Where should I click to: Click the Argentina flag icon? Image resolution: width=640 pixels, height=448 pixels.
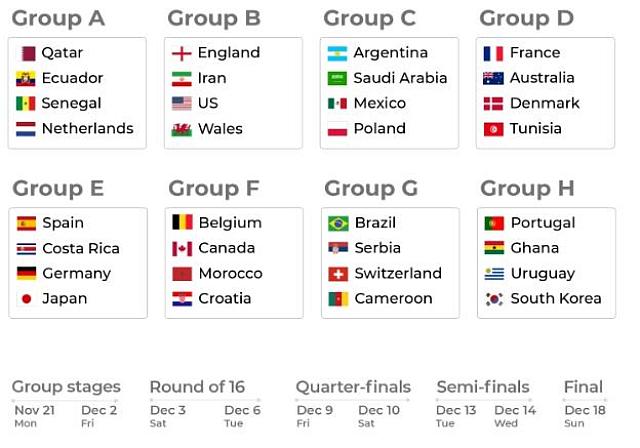(337, 53)
